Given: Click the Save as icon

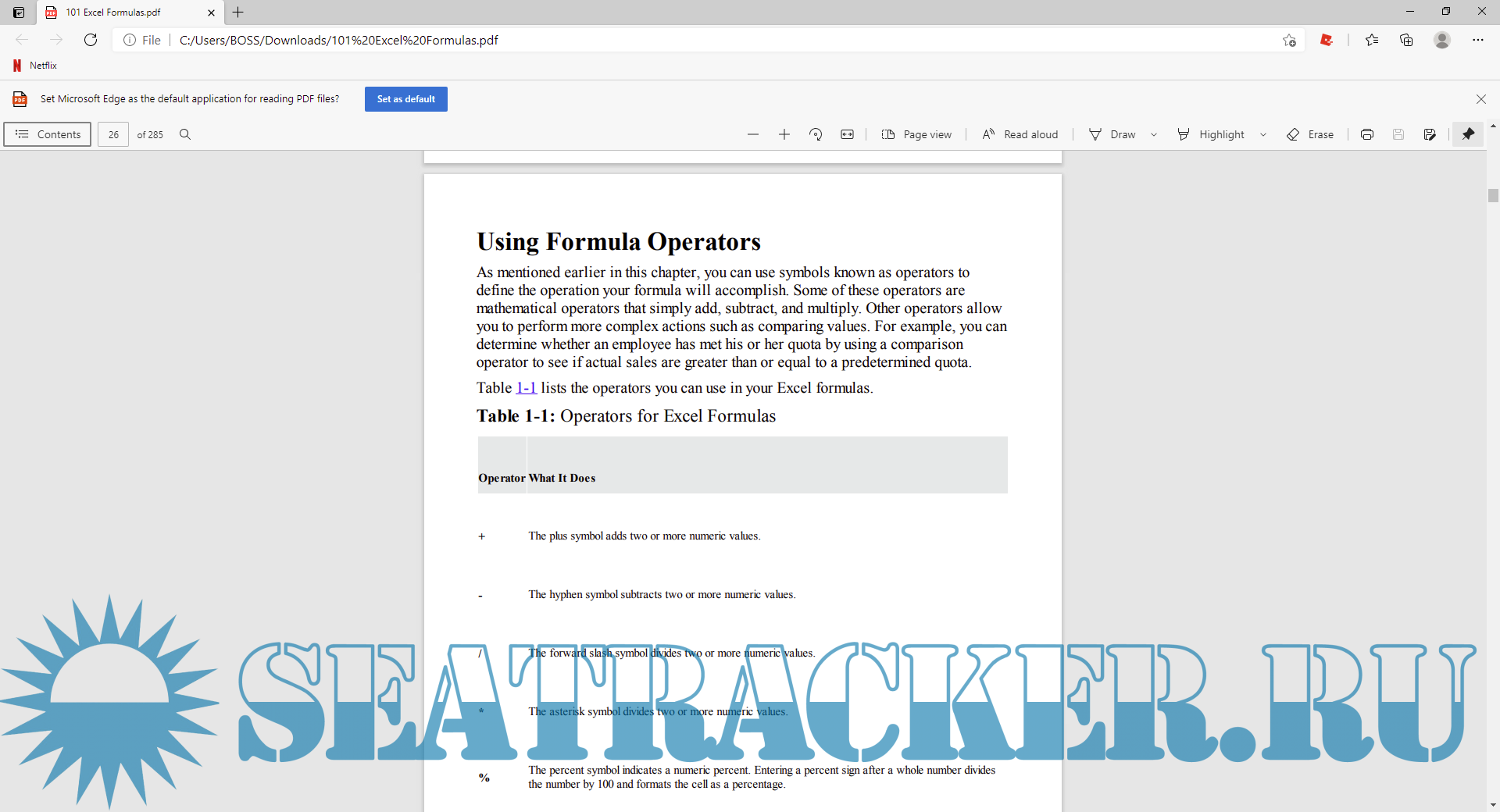Looking at the screenshot, I should 1429,134.
